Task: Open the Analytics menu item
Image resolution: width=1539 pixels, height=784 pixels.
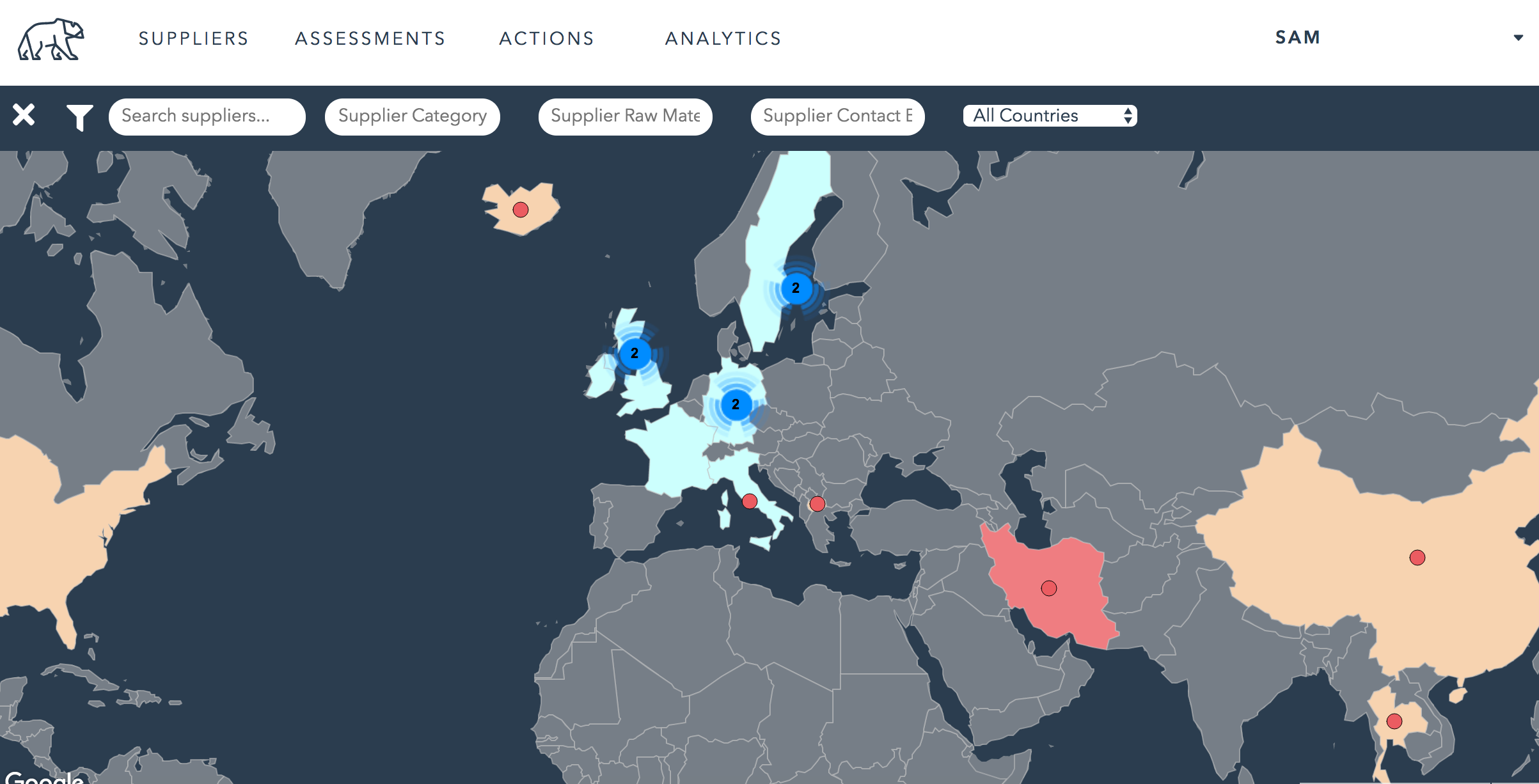Action: [723, 38]
